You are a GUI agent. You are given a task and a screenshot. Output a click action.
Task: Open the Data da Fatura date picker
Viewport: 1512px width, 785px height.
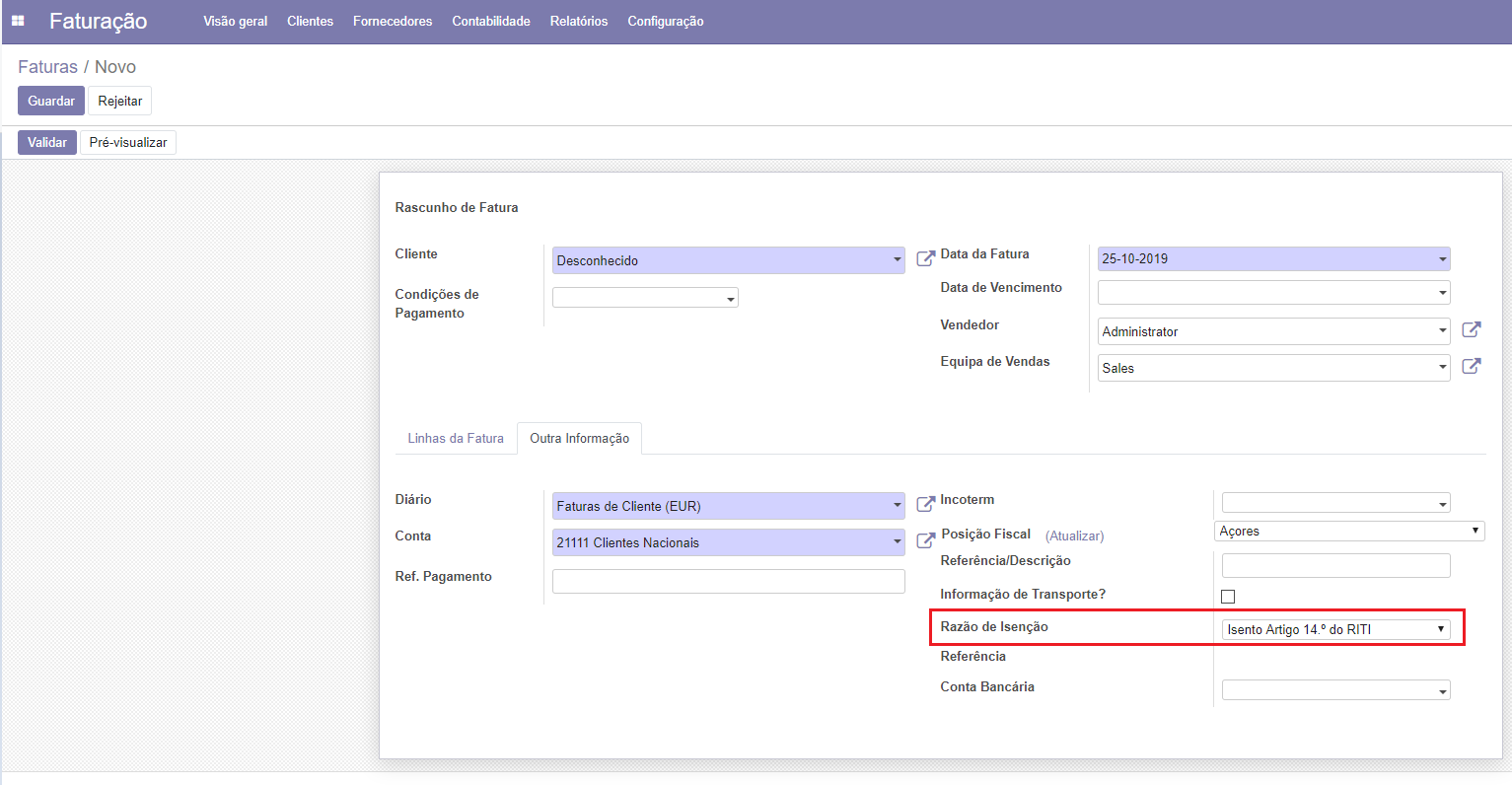[1272, 259]
